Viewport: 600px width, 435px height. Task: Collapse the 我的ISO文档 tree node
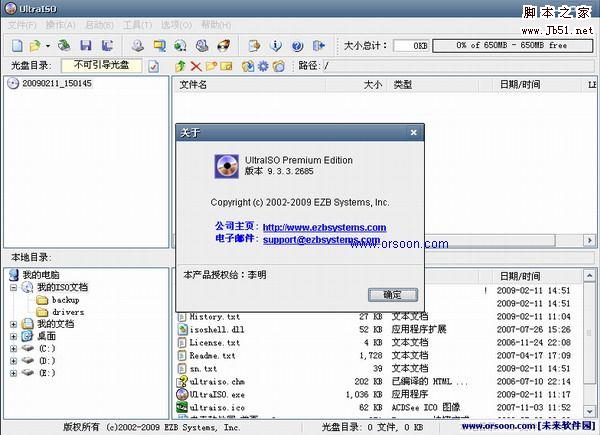point(13,287)
